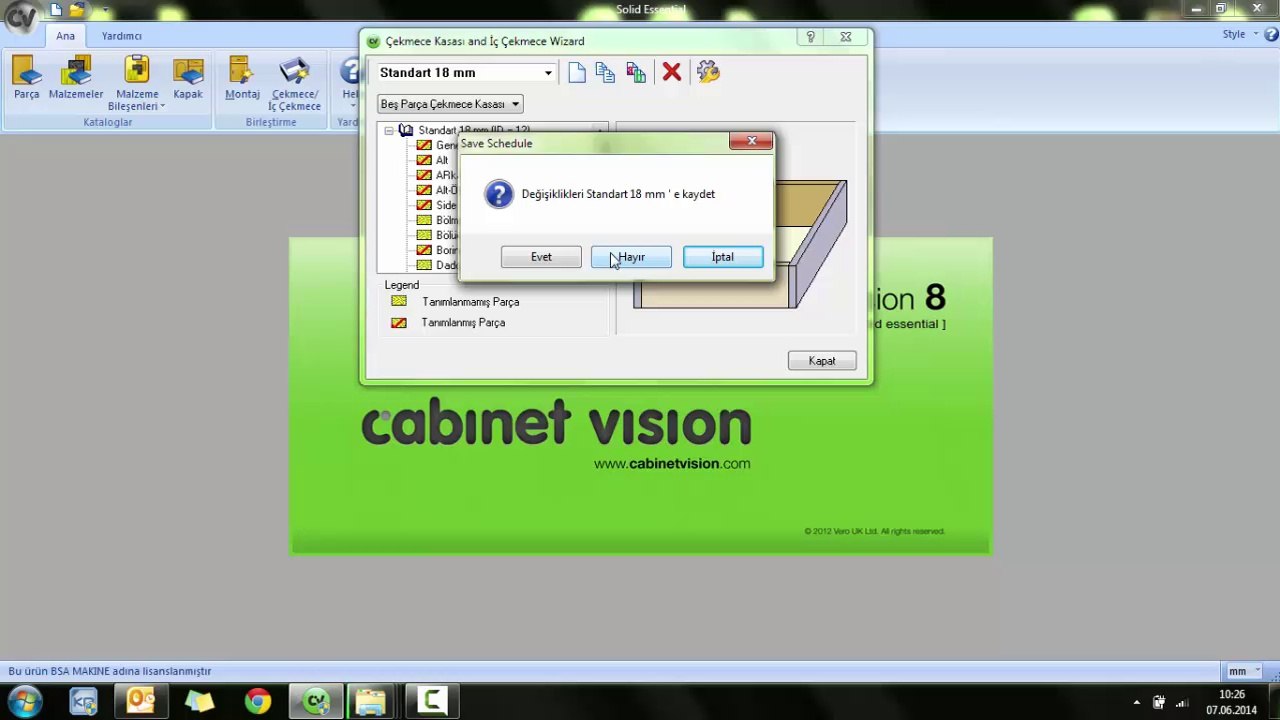Viewport: 1280px width, 720px height.
Task: Switch to the Yardımcı ribbon tab
Action: click(122, 36)
